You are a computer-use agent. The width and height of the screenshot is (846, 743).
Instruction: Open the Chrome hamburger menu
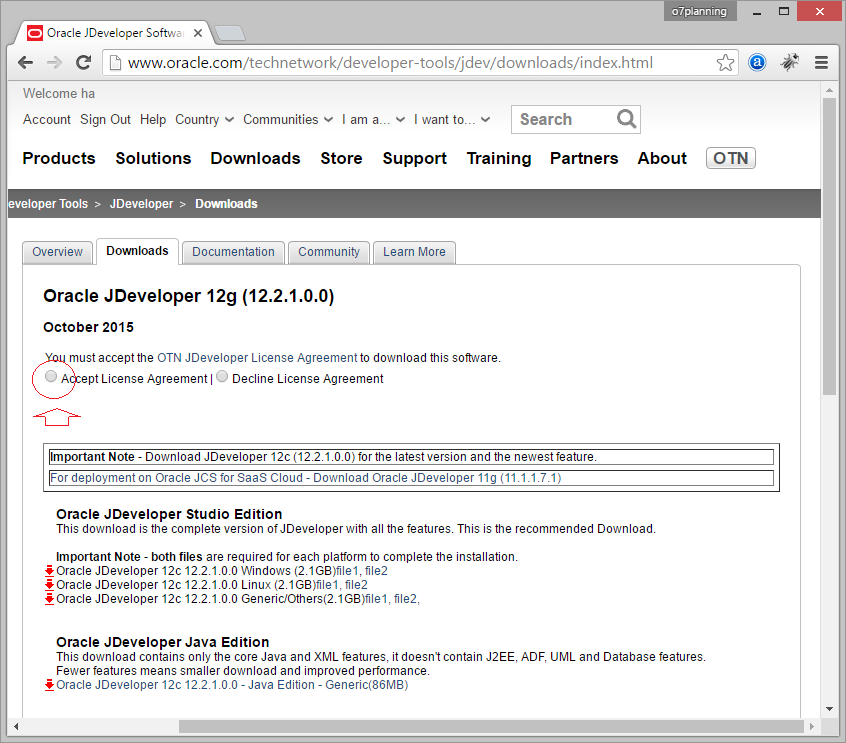pyautogui.click(x=821, y=63)
